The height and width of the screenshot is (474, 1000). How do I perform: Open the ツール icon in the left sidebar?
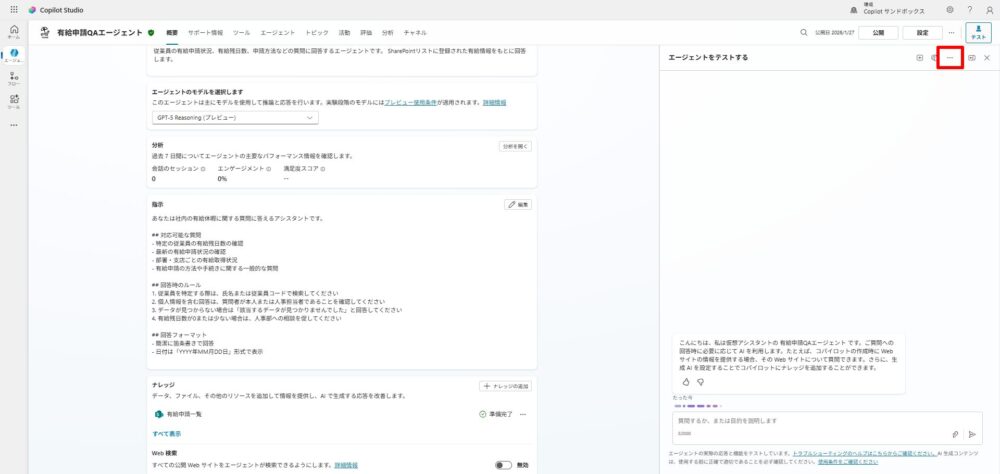pyautogui.click(x=13, y=101)
